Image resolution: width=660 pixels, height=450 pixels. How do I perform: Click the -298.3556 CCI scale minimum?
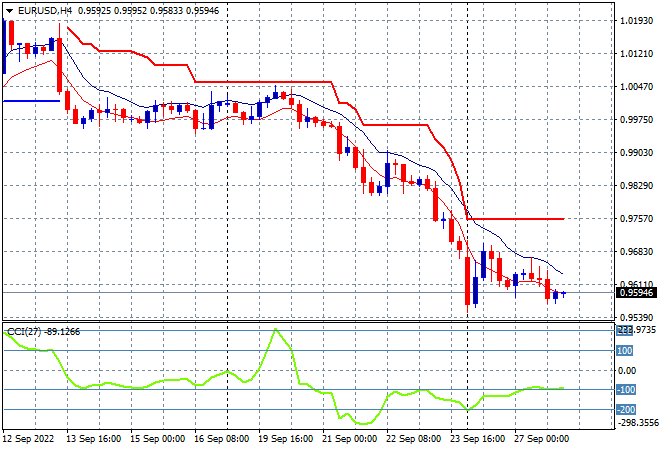637,422
